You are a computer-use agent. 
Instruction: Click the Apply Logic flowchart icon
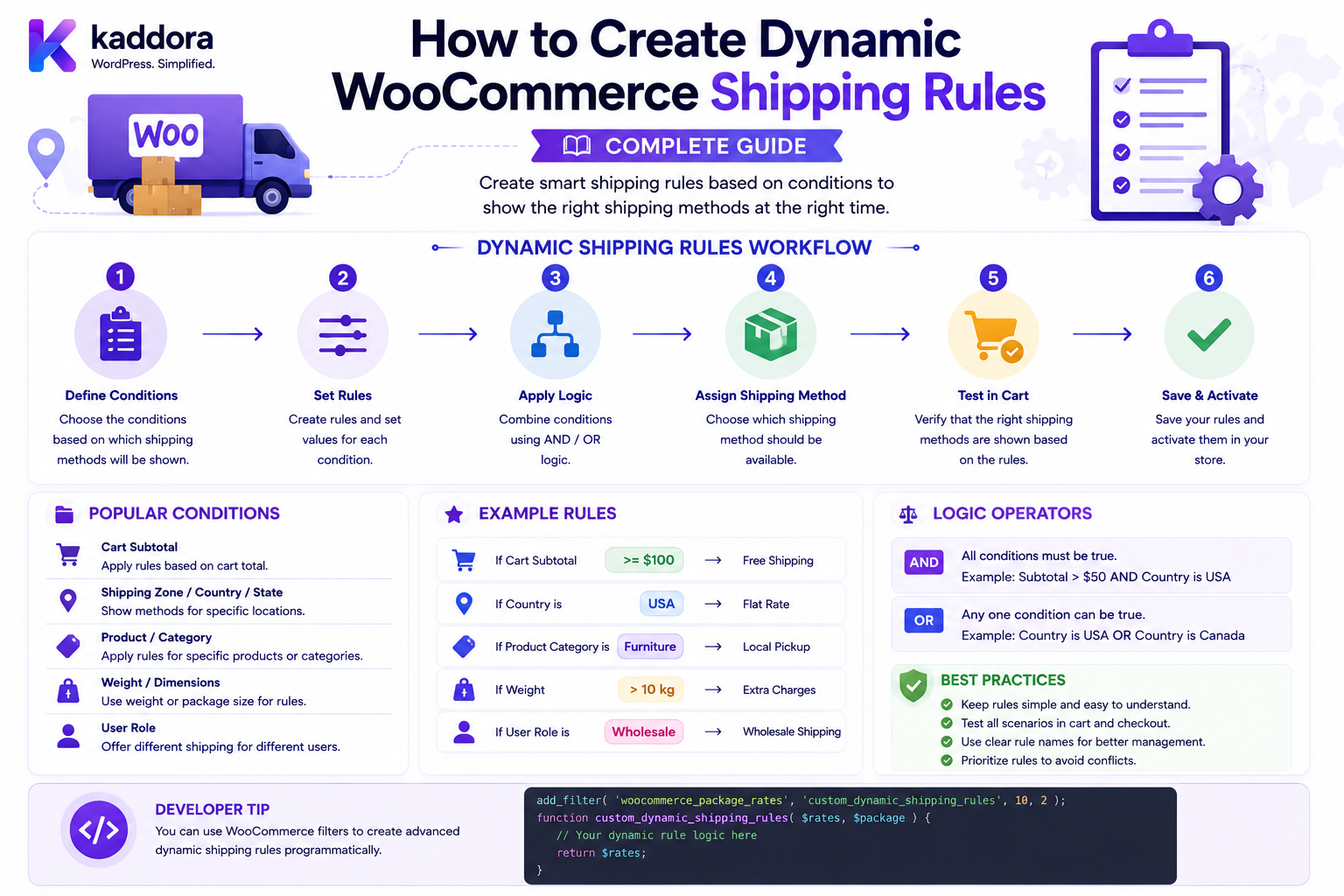556,334
